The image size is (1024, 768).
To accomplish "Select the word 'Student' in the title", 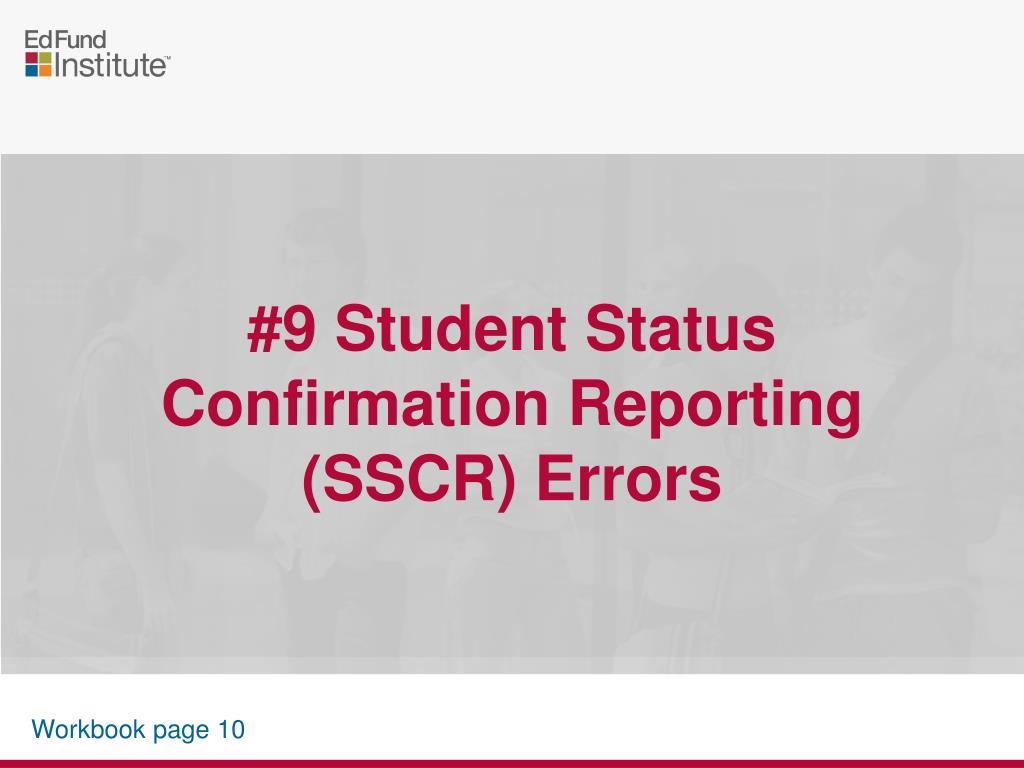I will point(451,328).
